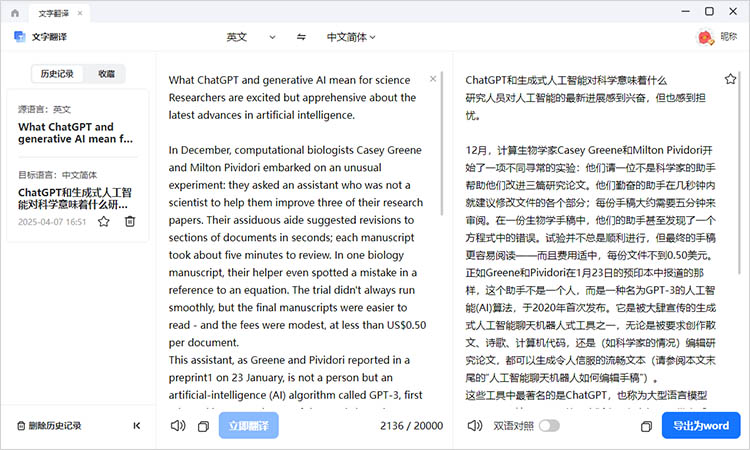Play audio of source text
750x450 pixels.
[x=178, y=426]
